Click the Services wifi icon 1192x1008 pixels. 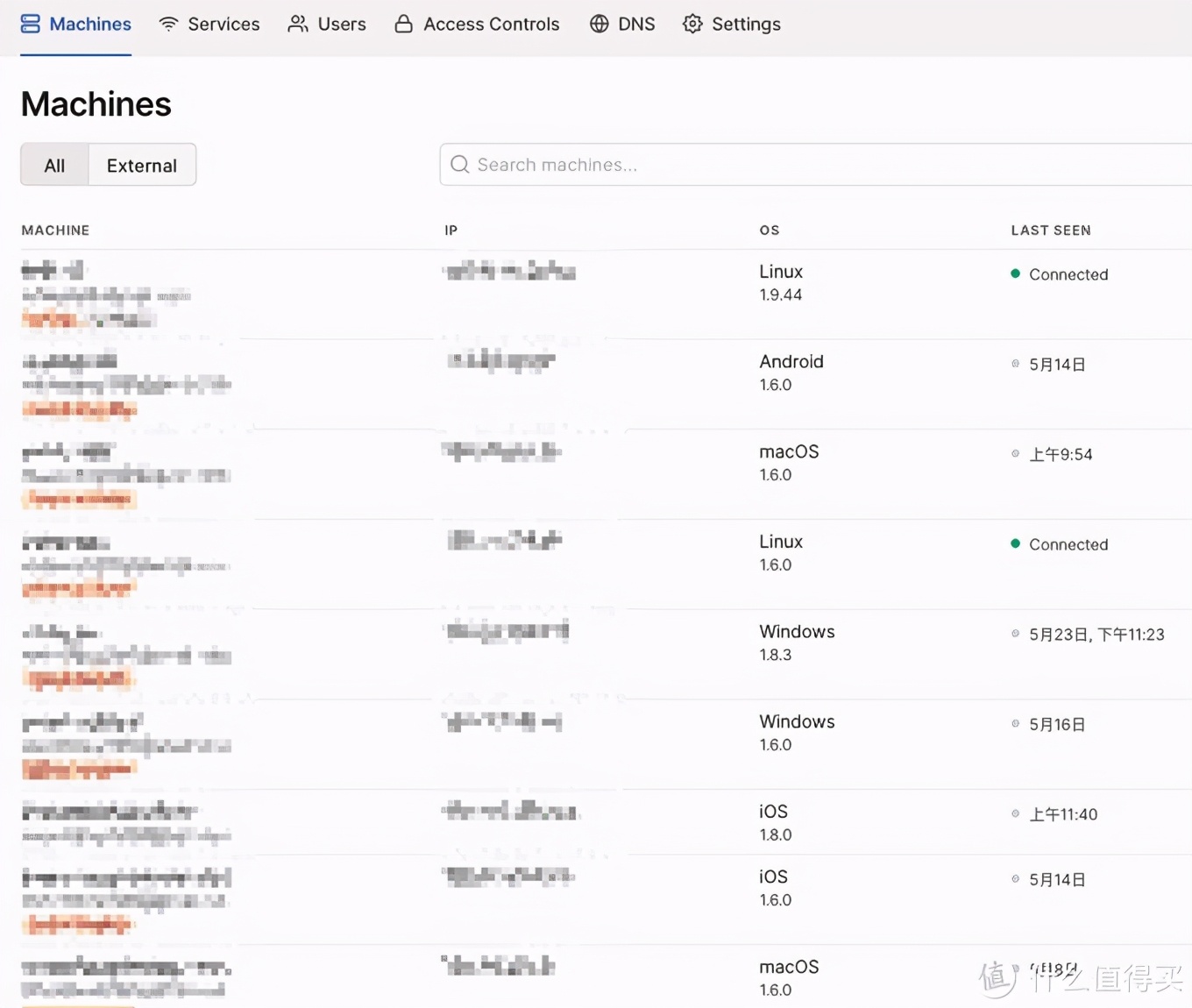click(x=168, y=24)
